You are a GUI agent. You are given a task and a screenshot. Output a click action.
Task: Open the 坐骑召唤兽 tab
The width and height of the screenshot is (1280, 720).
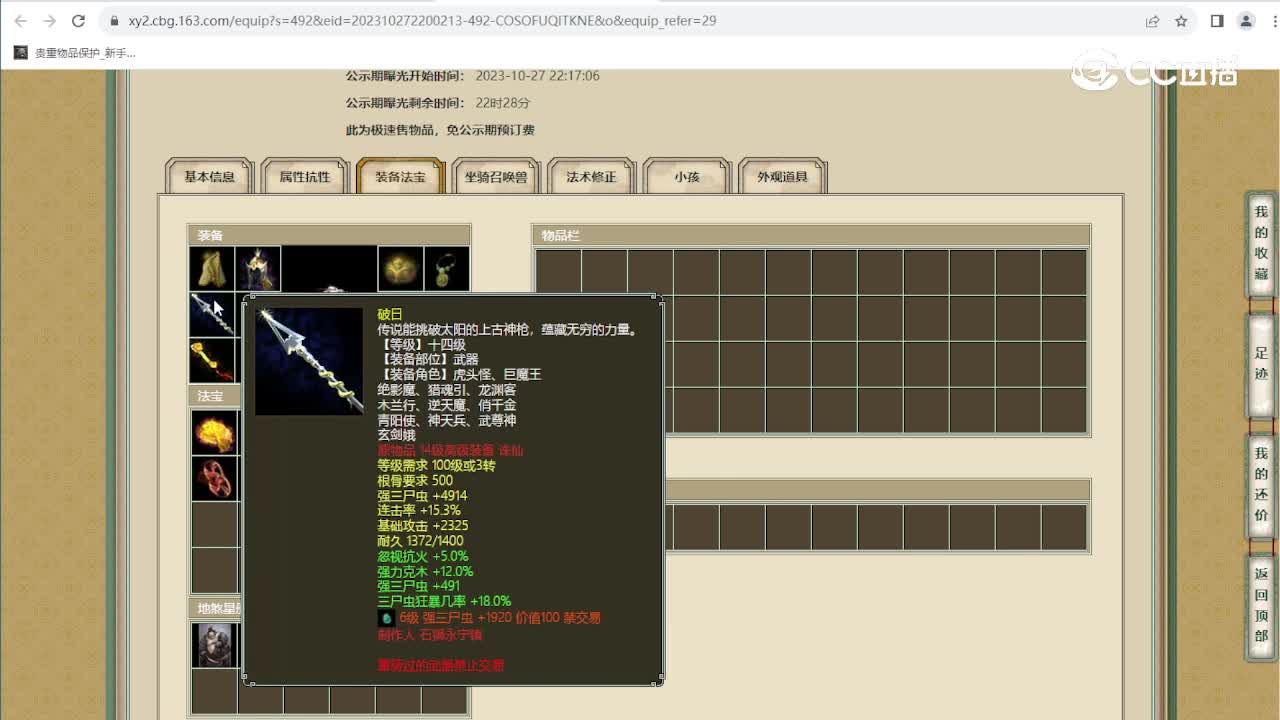pyautogui.click(x=496, y=177)
